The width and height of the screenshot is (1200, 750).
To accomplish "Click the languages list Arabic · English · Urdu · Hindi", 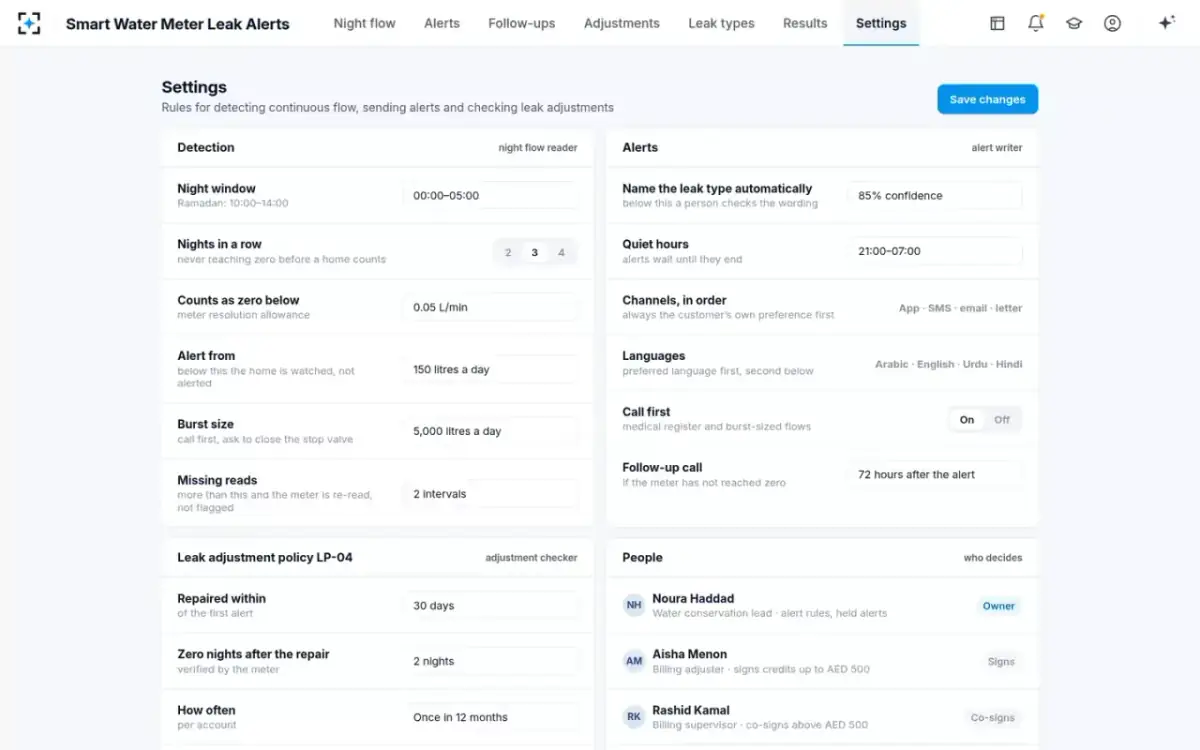I will pyautogui.click(x=949, y=365).
